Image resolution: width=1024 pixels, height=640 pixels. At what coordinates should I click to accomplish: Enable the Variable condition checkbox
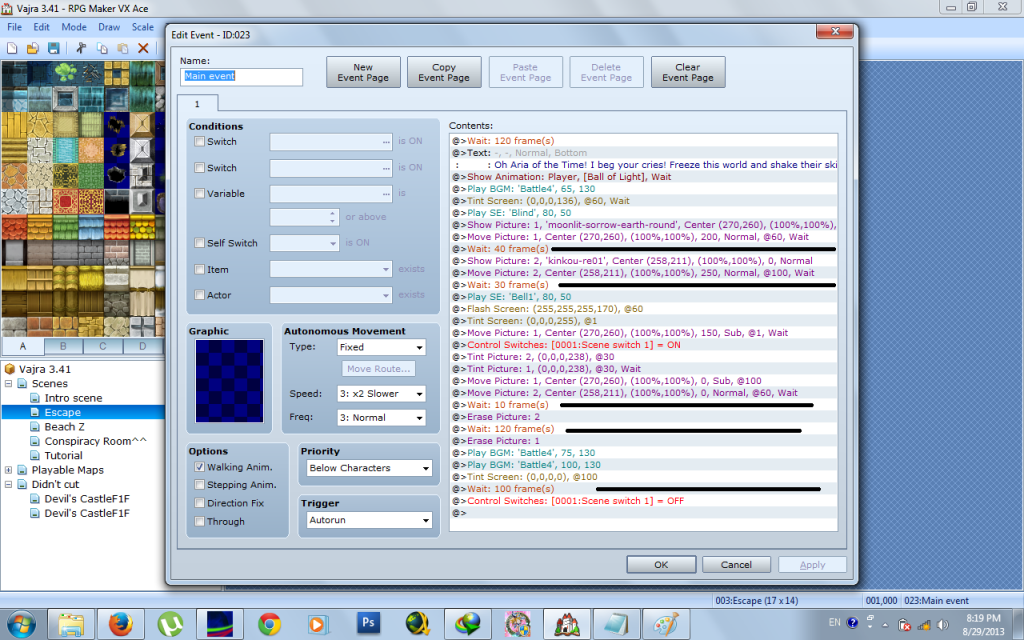point(199,193)
